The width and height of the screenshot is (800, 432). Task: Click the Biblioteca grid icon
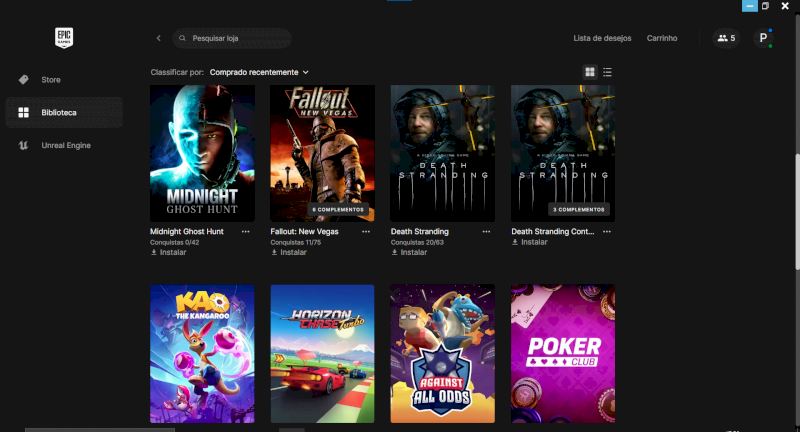coord(23,112)
